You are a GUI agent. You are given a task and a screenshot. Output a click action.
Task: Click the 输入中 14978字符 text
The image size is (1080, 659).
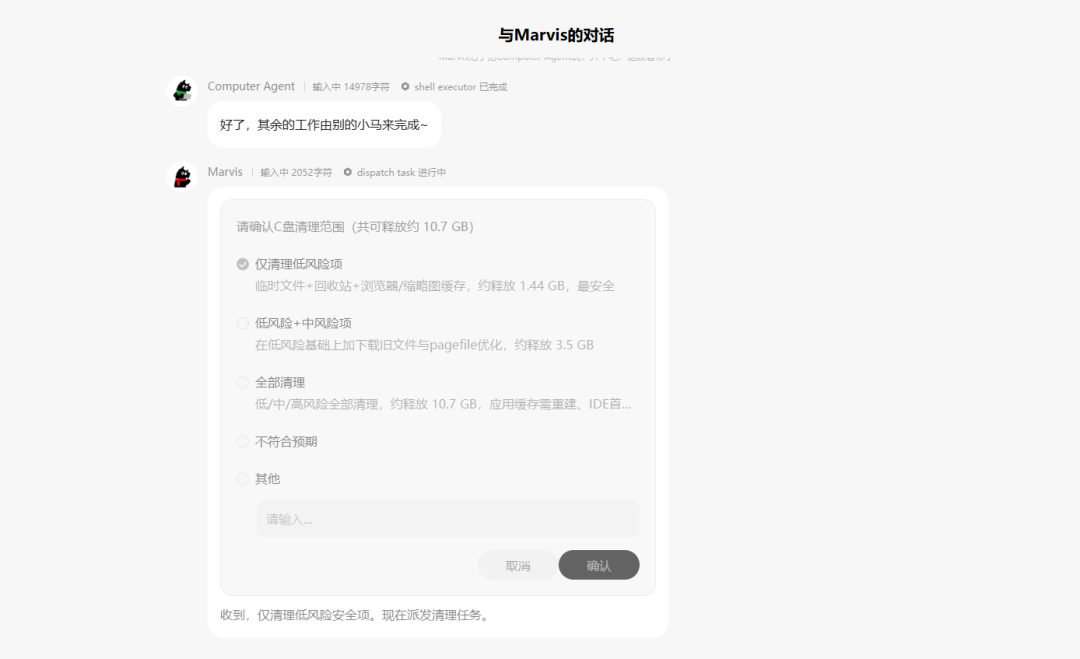coord(351,87)
